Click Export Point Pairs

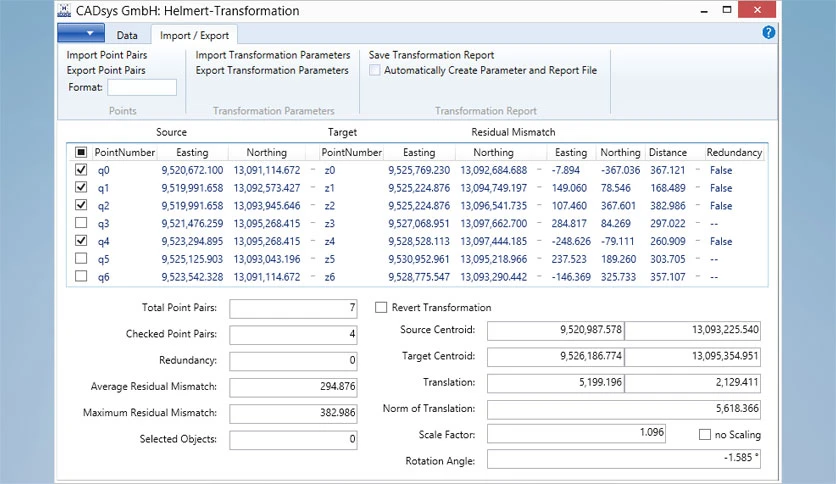pos(106,70)
